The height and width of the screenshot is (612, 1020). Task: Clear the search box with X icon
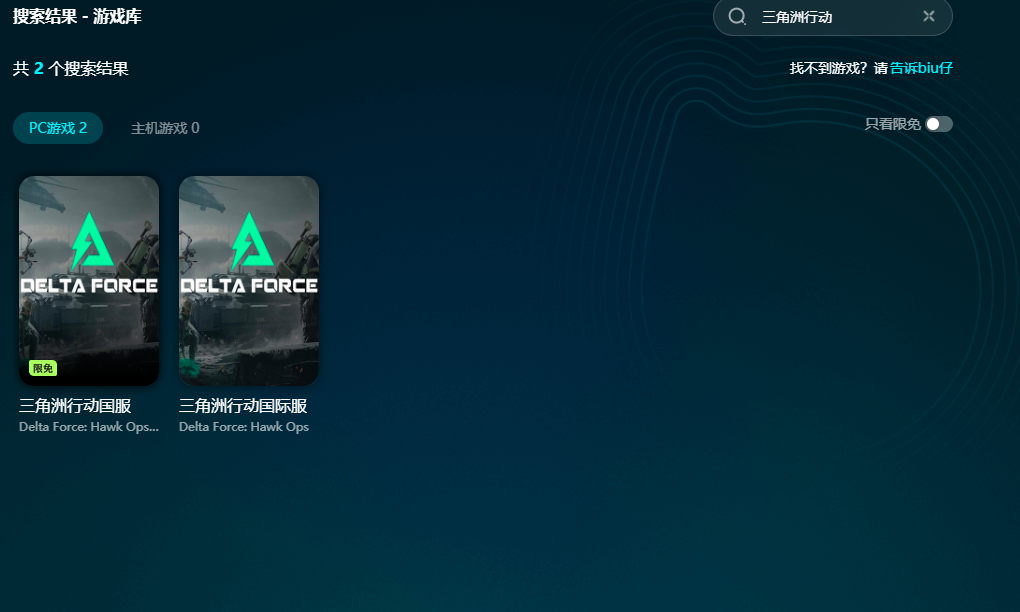928,16
